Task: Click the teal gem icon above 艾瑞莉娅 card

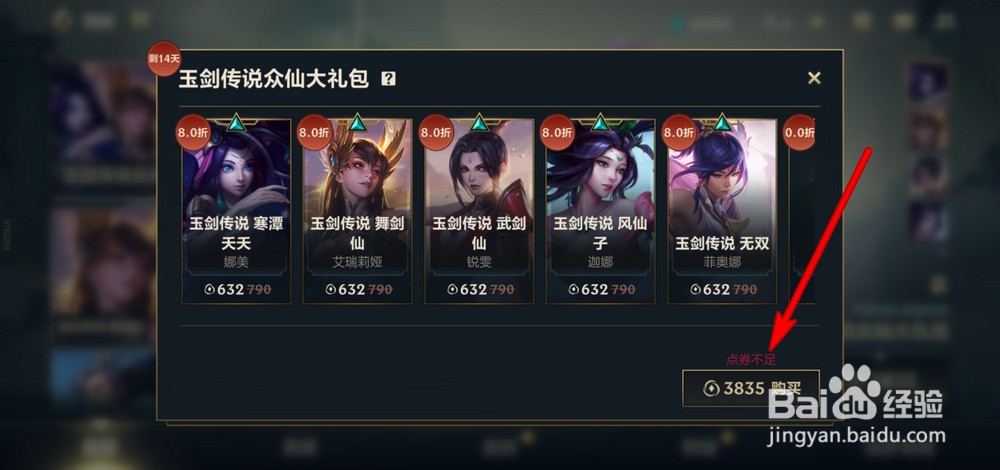Action: point(357,122)
